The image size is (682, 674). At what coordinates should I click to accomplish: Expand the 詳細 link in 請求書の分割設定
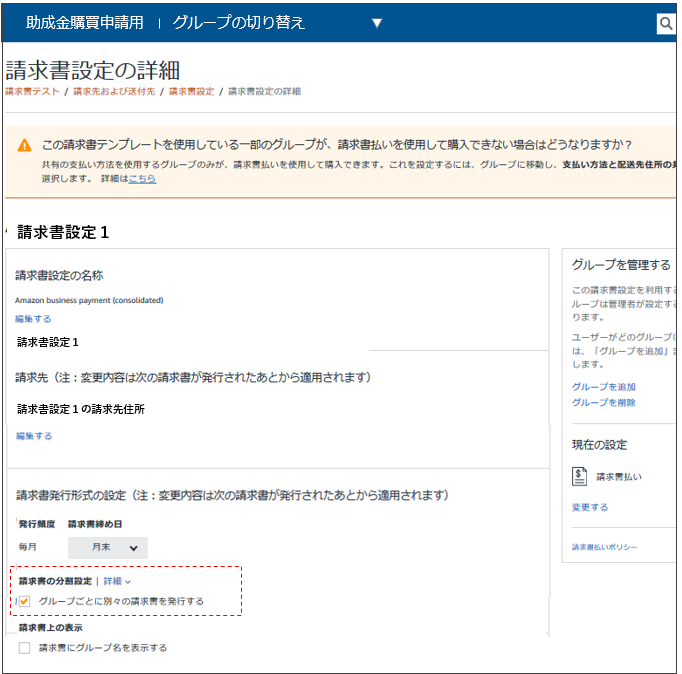(x=117, y=581)
